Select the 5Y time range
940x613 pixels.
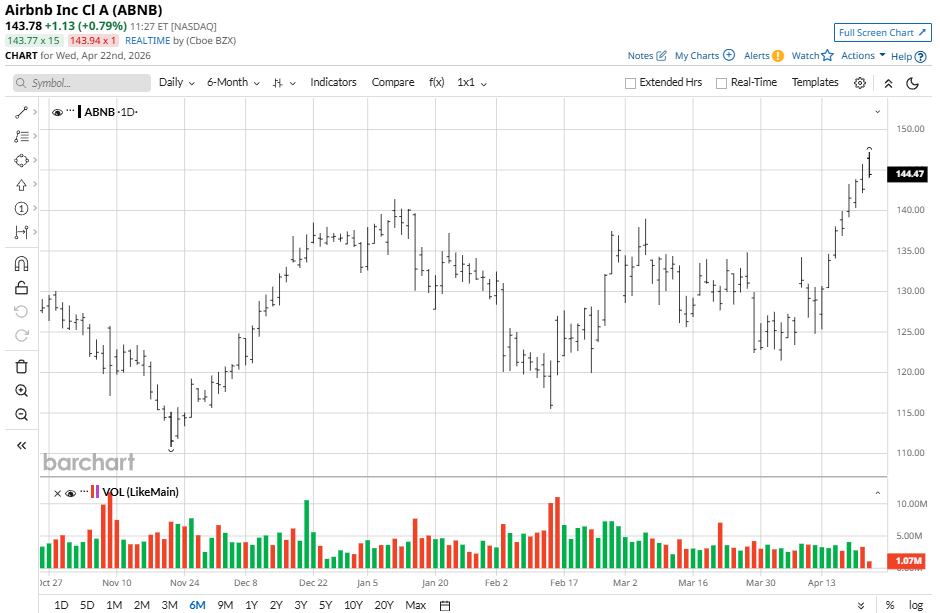tap(326, 605)
